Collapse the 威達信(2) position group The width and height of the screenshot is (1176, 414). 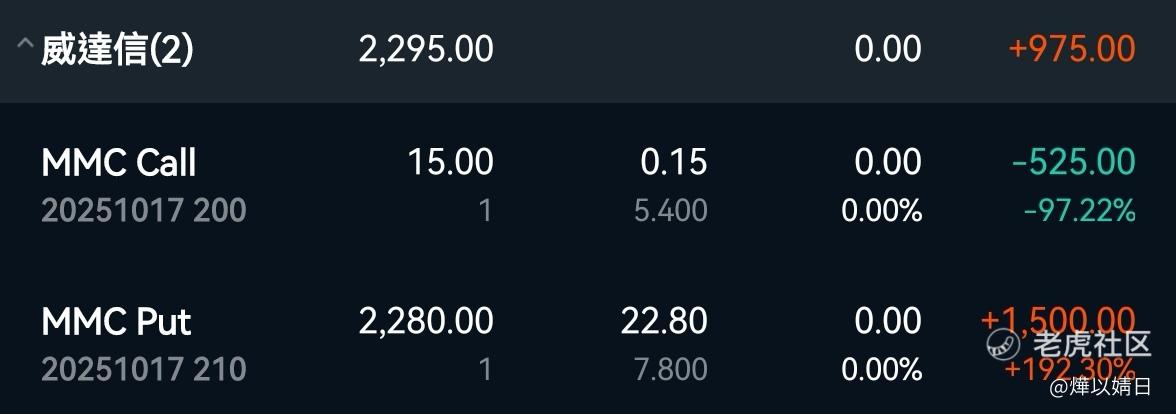[22, 46]
